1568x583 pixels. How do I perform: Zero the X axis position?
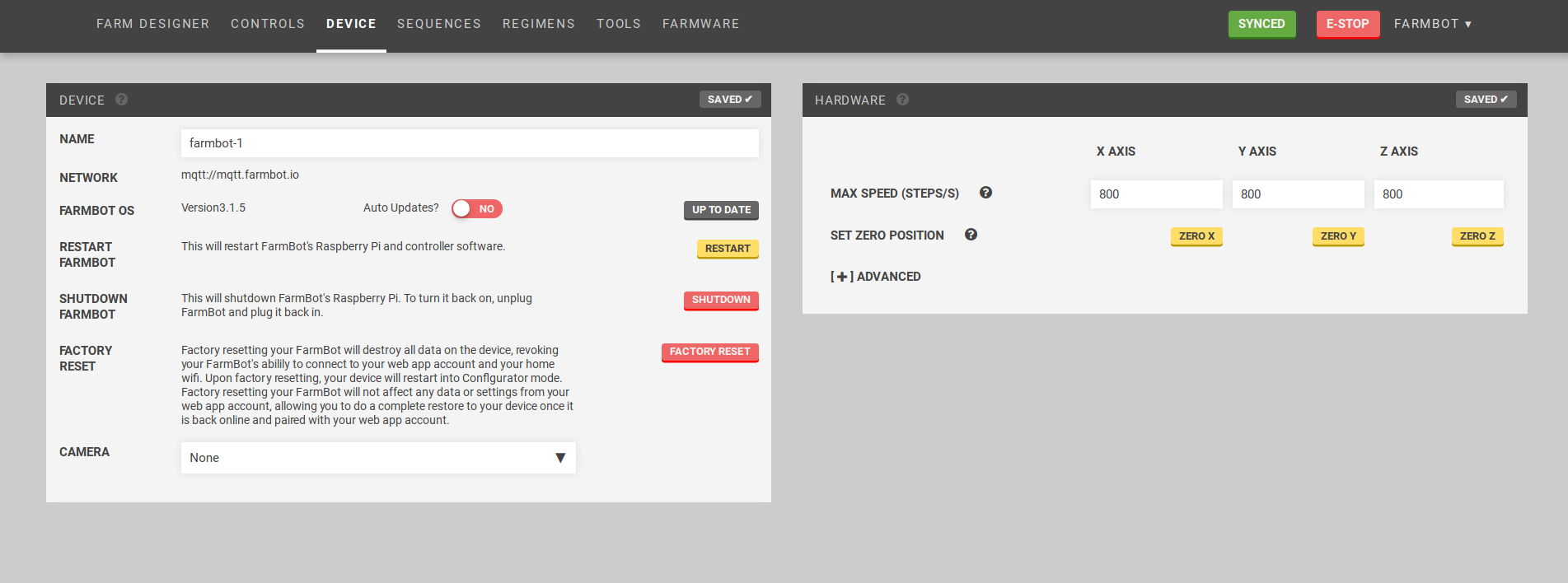click(x=1196, y=236)
